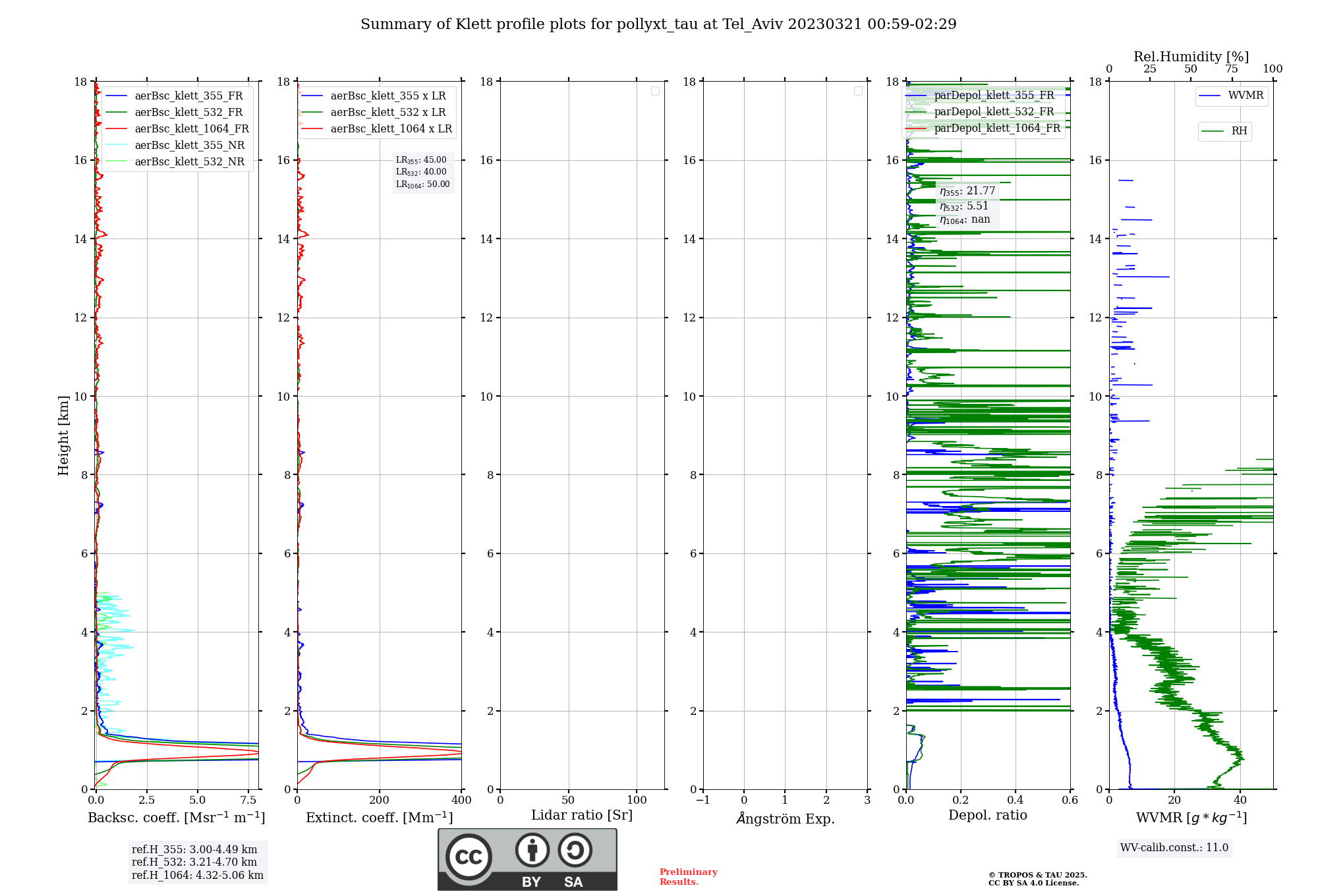The width and height of the screenshot is (1318, 896).
Task: Click the empty legend box in Lidar ratio plot
Action: tap(655, 91)
